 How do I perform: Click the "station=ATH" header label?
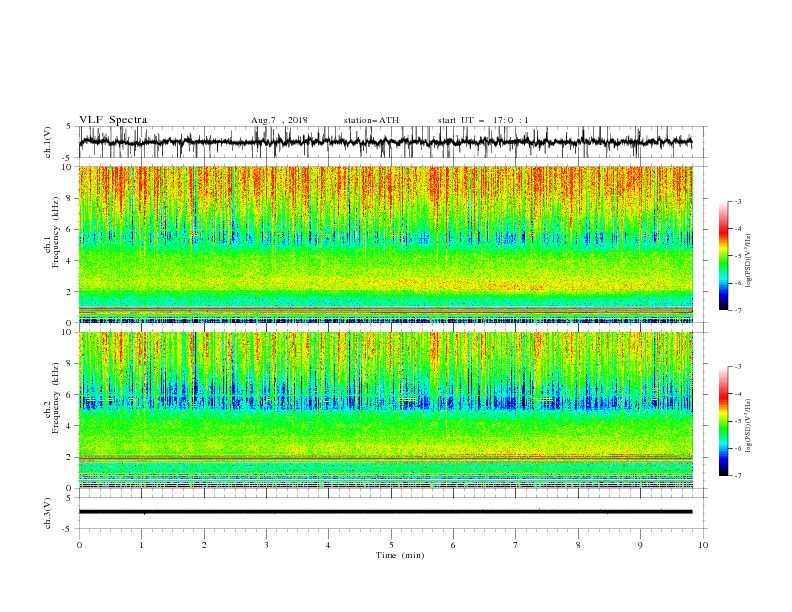[371, 120]
